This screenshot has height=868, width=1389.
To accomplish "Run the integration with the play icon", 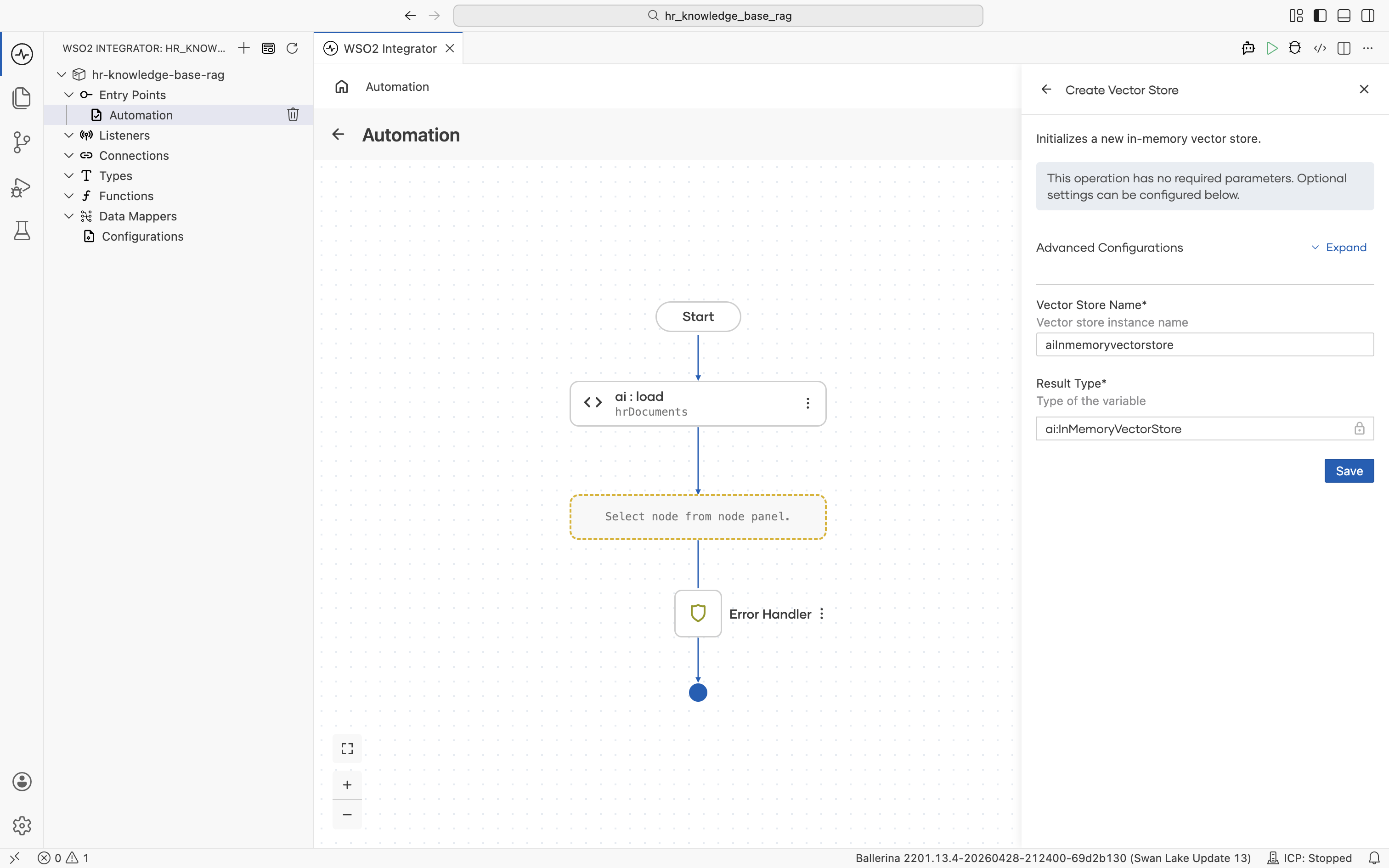I will (x=1272, y=48).
